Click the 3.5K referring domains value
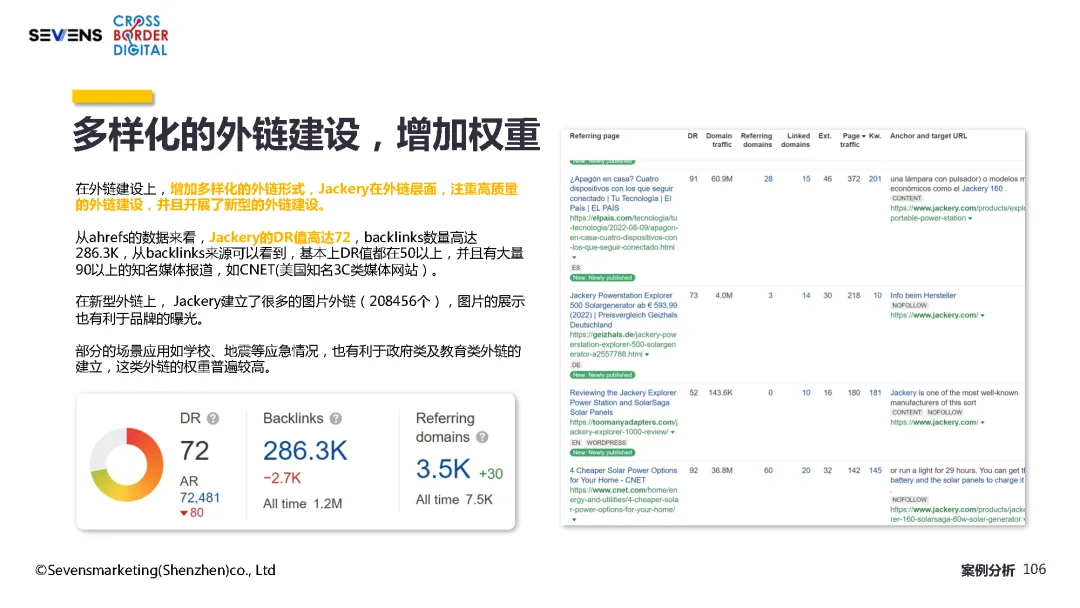This screenshot has width=1080, height=608. 443,470
